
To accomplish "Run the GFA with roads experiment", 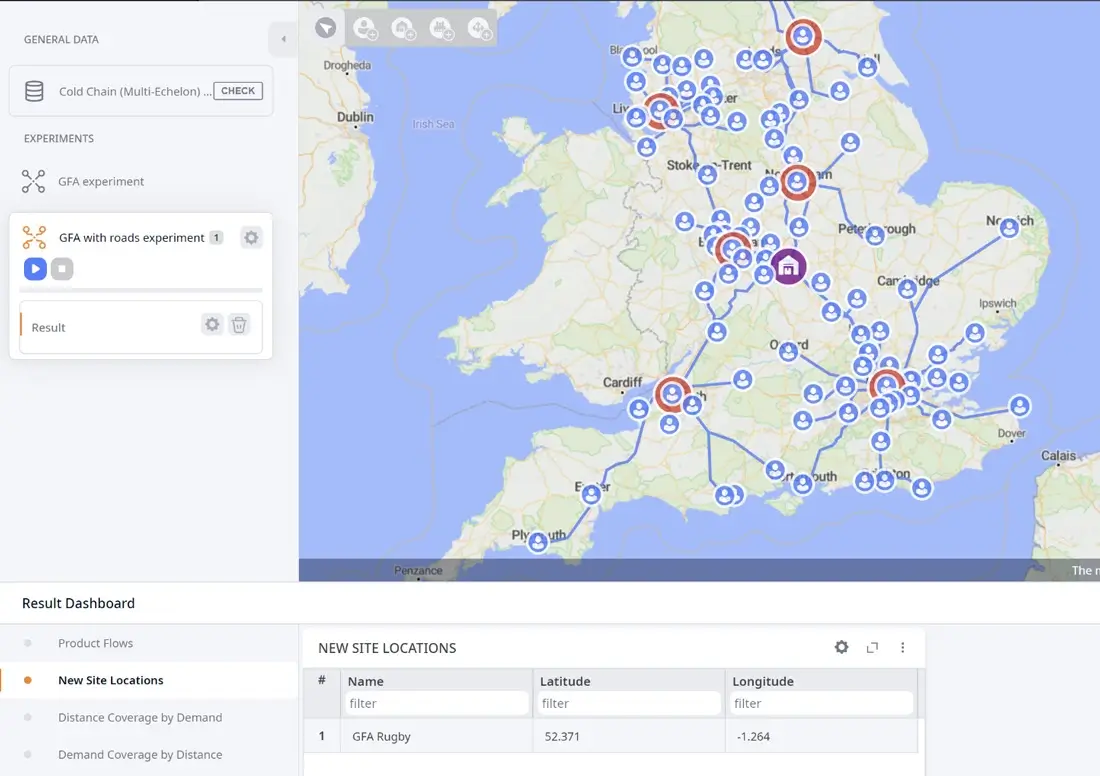I will coord(35,269).
